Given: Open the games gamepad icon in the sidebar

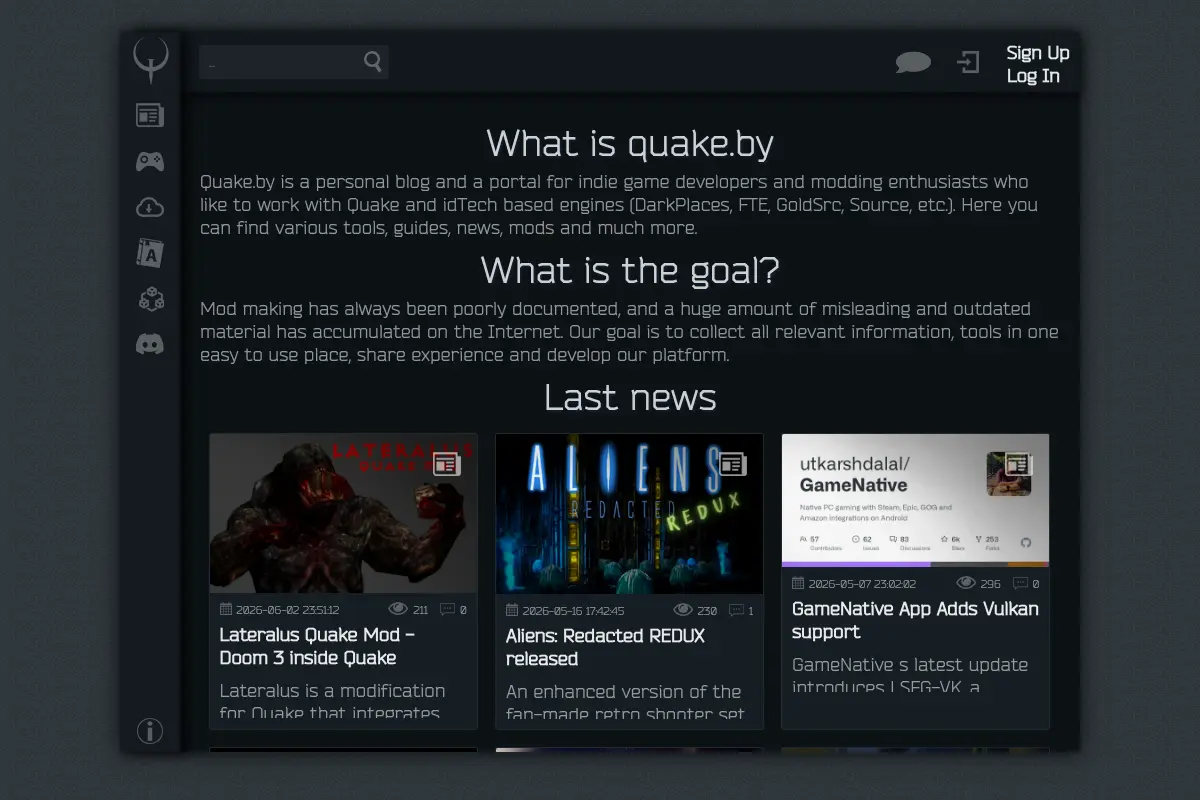Looking at the screenshot, I should (150, 161).
